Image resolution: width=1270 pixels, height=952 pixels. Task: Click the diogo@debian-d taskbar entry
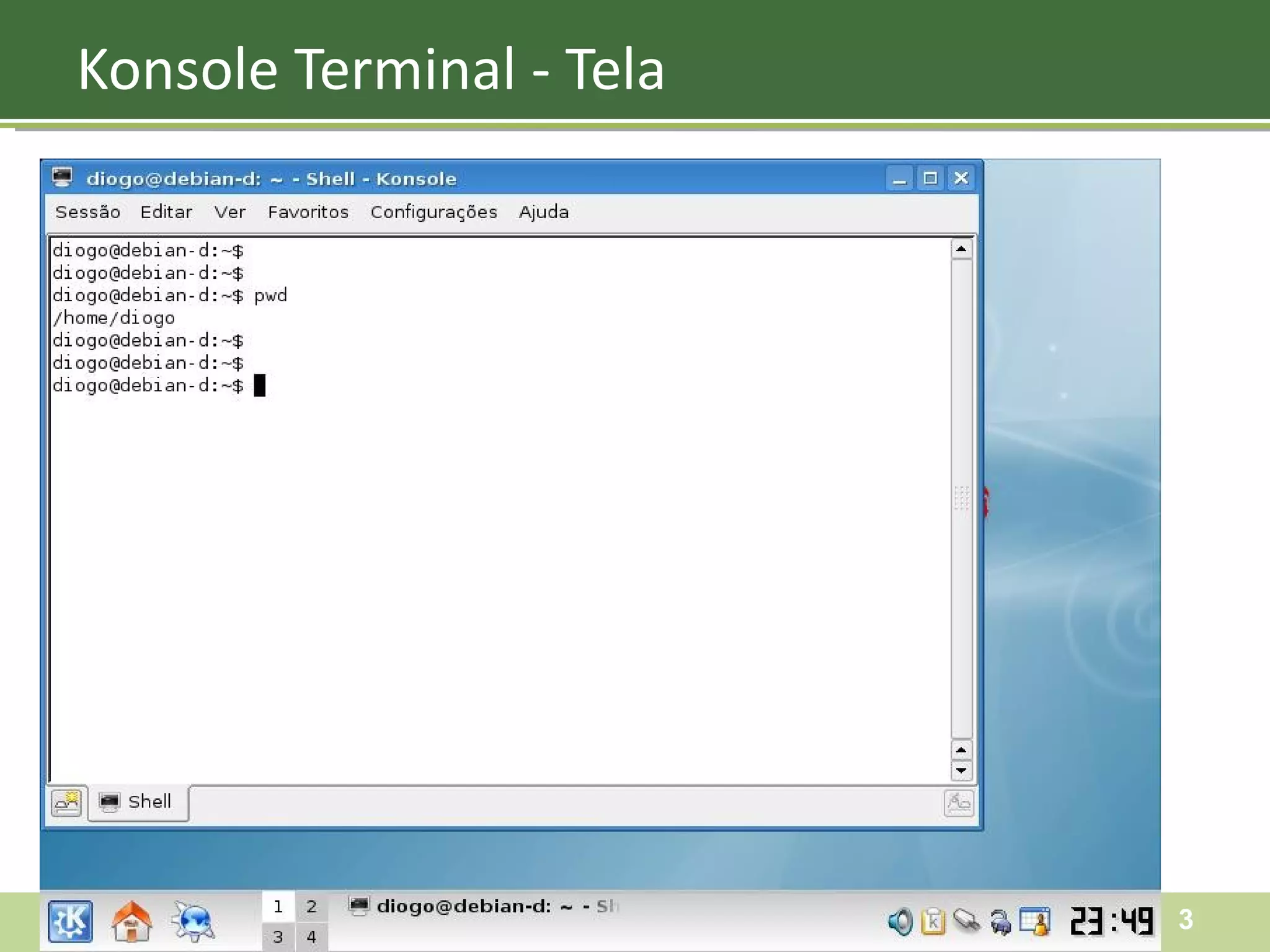[x=484, y=907]
